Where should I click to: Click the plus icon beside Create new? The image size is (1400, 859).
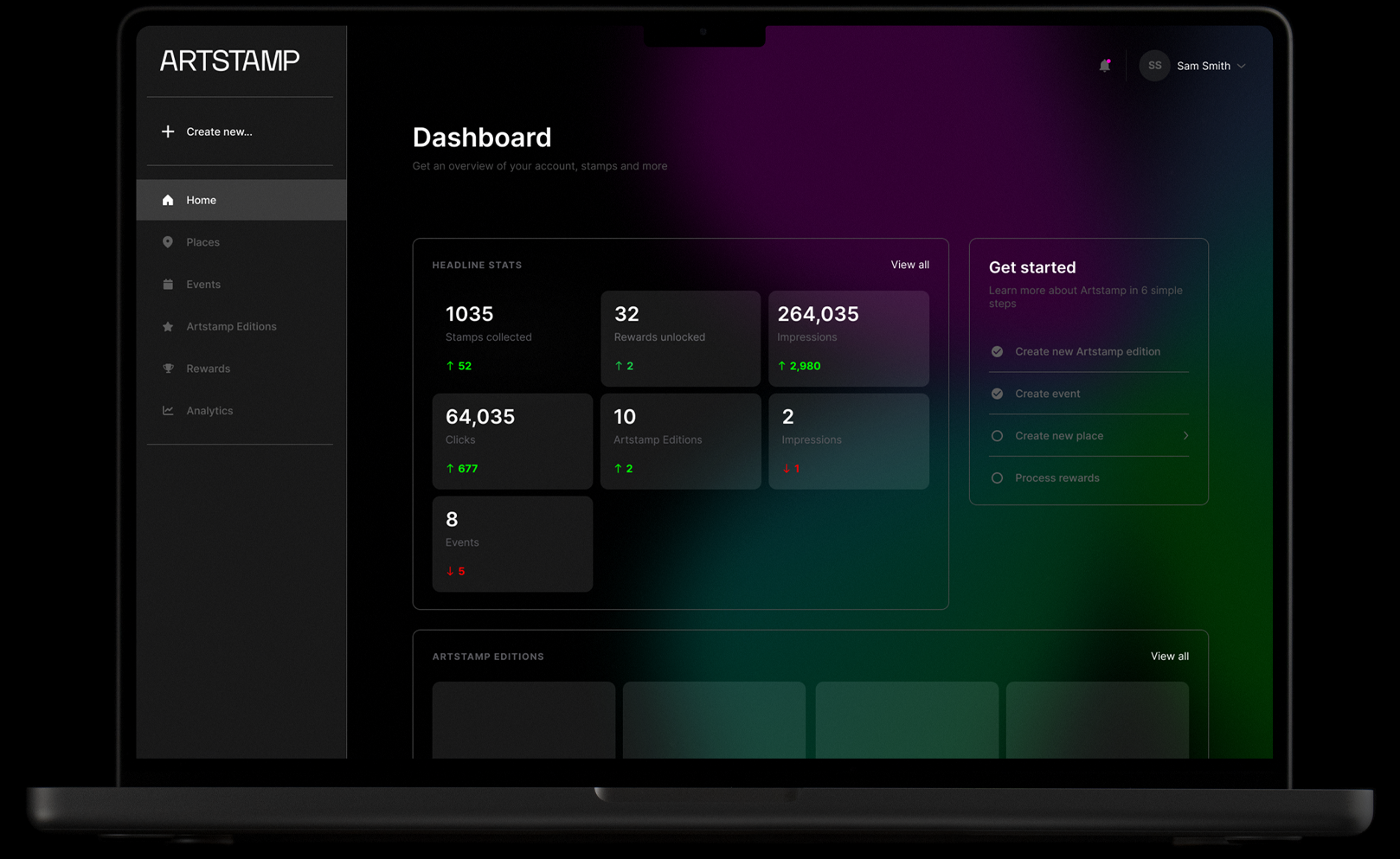(168, 131)
